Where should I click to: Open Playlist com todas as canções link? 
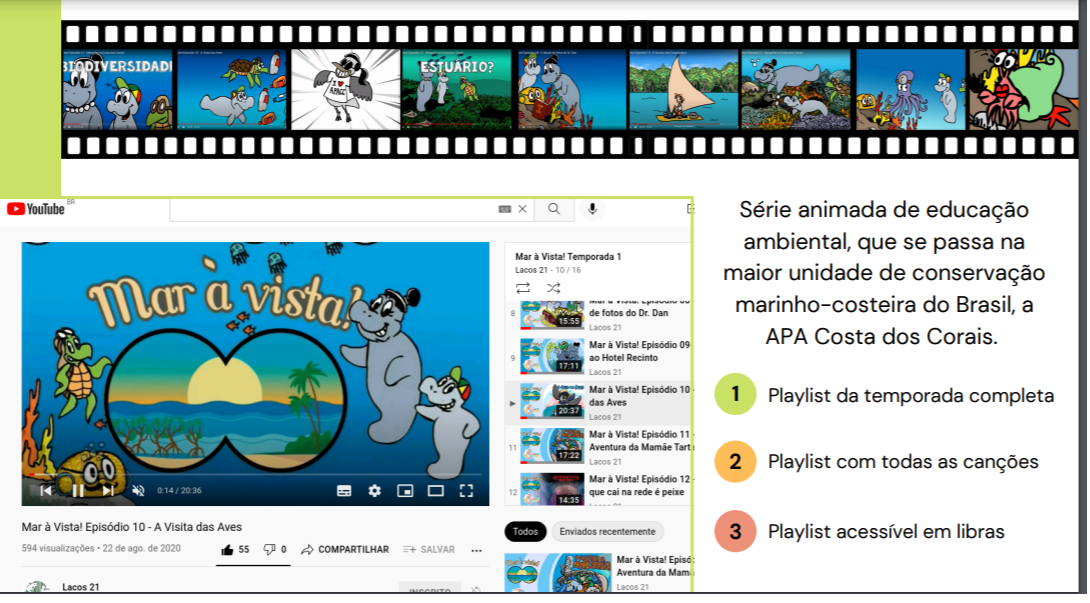pos(903,461)
